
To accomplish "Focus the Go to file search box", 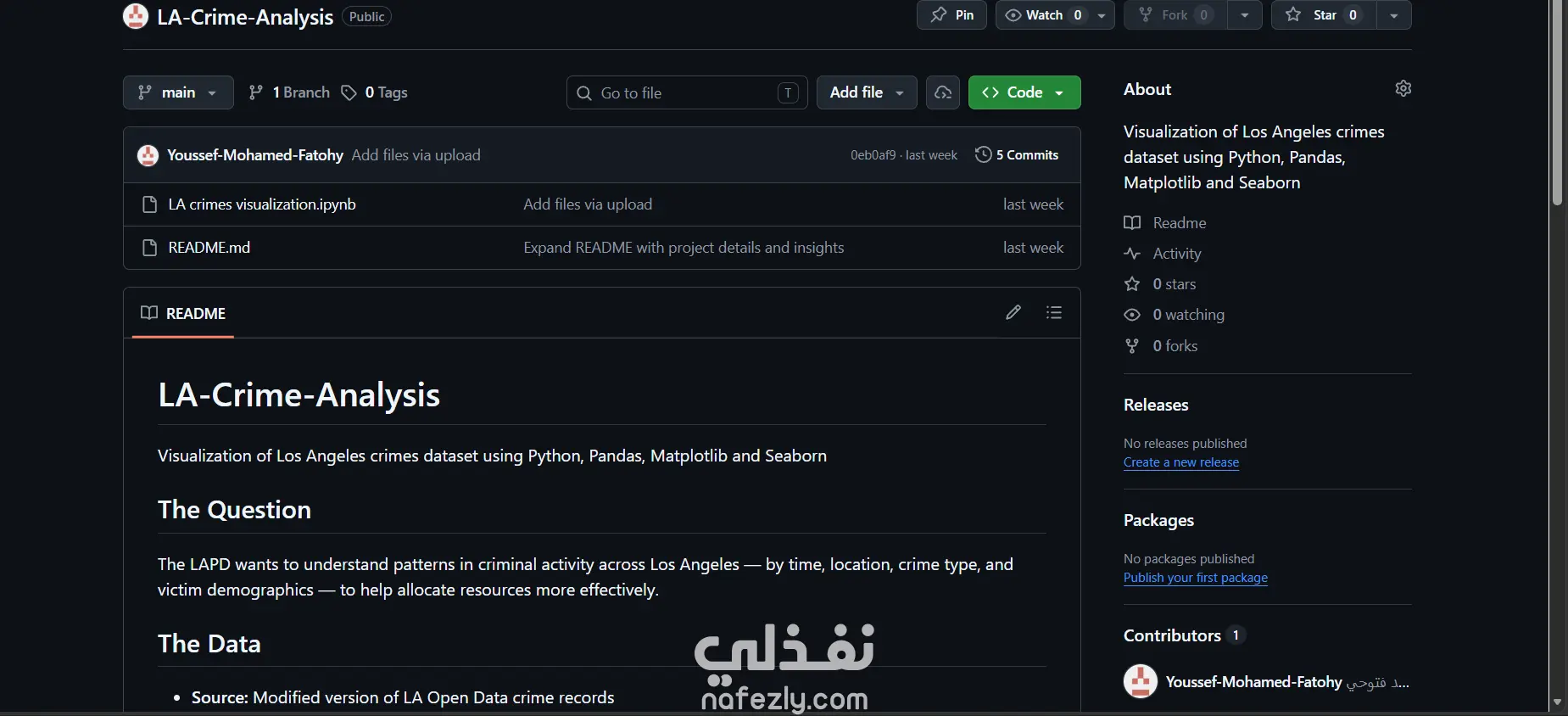I will pyautogui.click(x=687, y=92).
